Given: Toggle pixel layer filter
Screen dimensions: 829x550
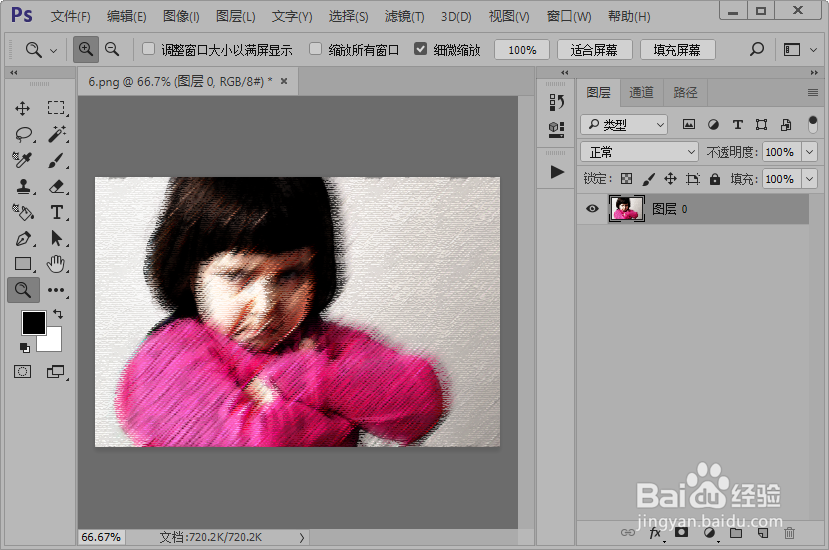Looking at the screenshot, I should [x=688, y=124].
